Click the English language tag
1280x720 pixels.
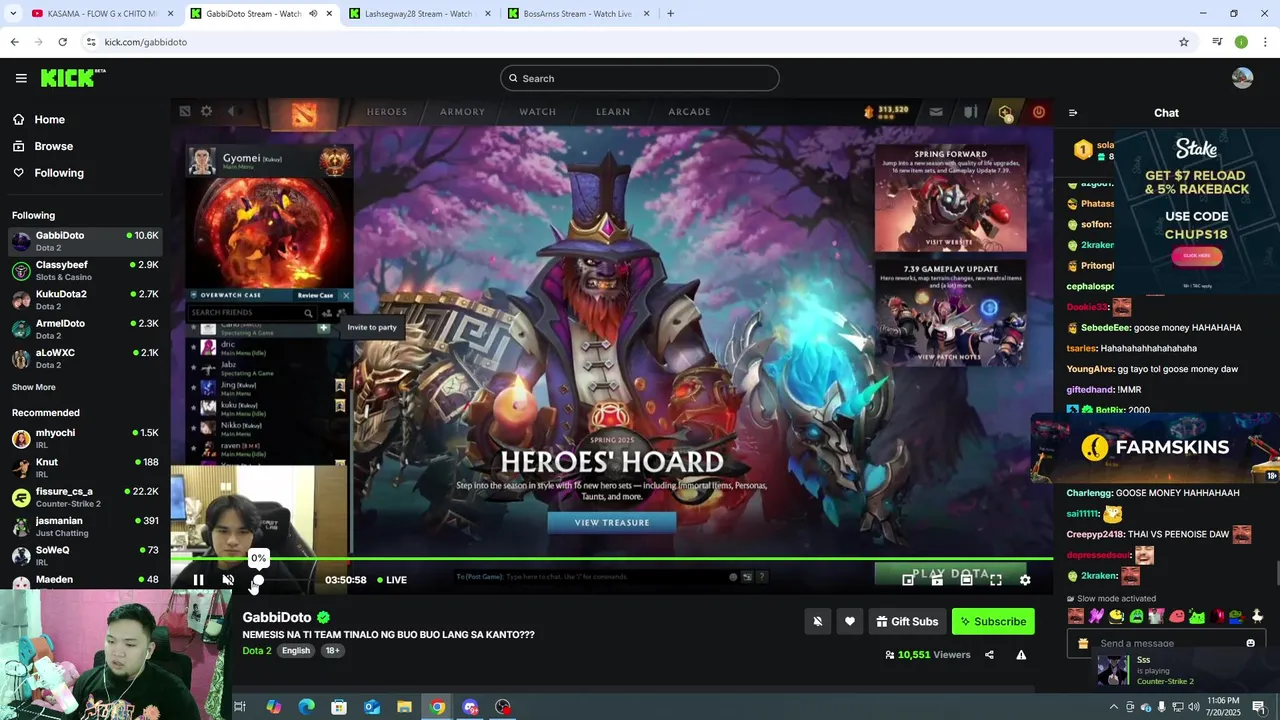296,651
